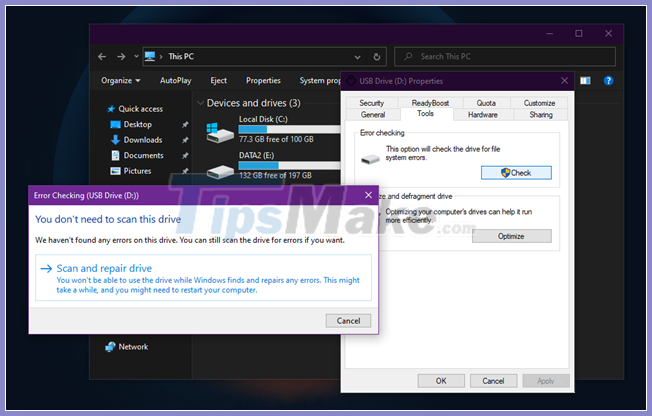
Task: Refresh the This PC view
Action: [377, 57]
